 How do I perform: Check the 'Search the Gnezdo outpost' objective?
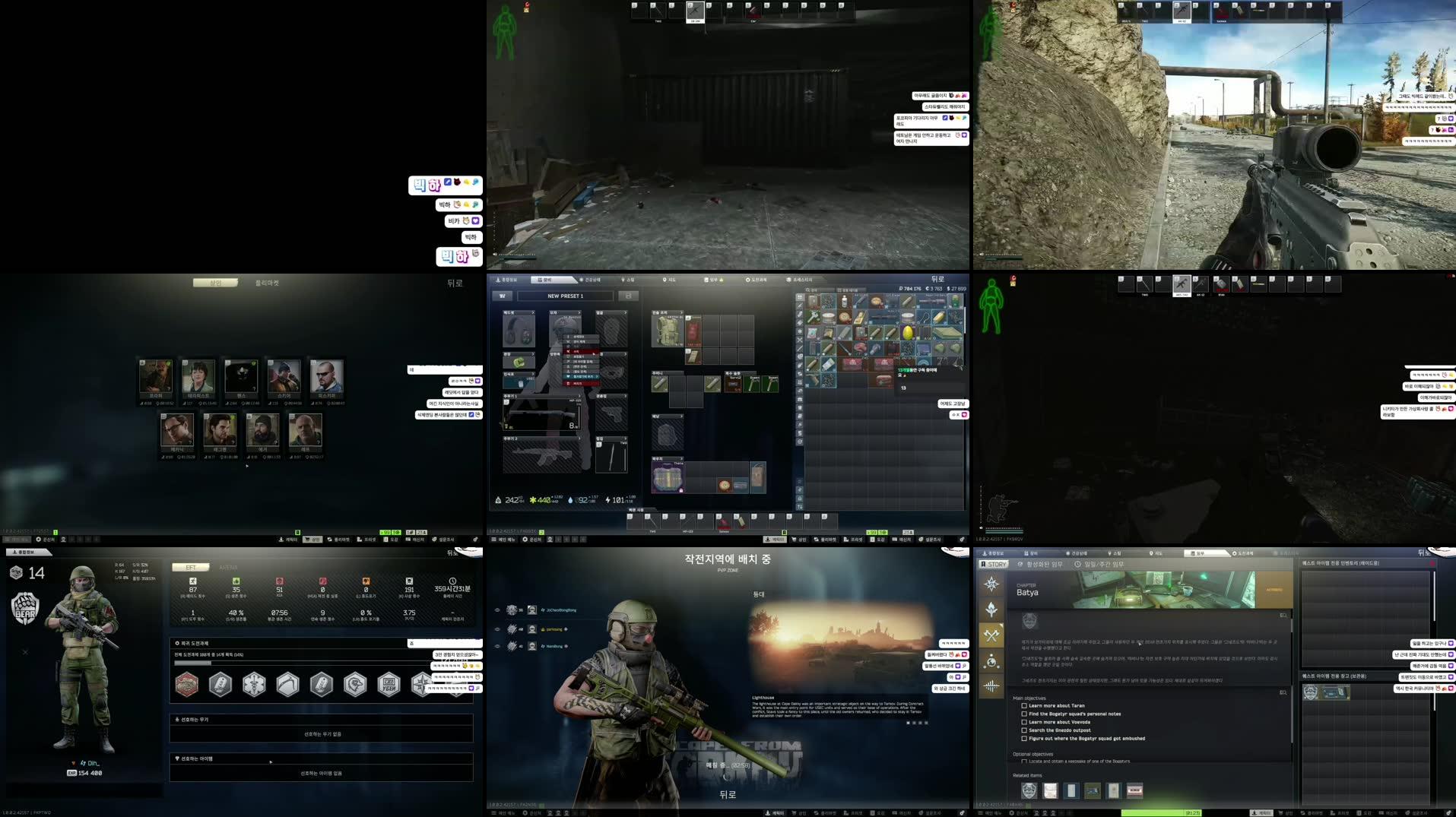[1024, 730]
